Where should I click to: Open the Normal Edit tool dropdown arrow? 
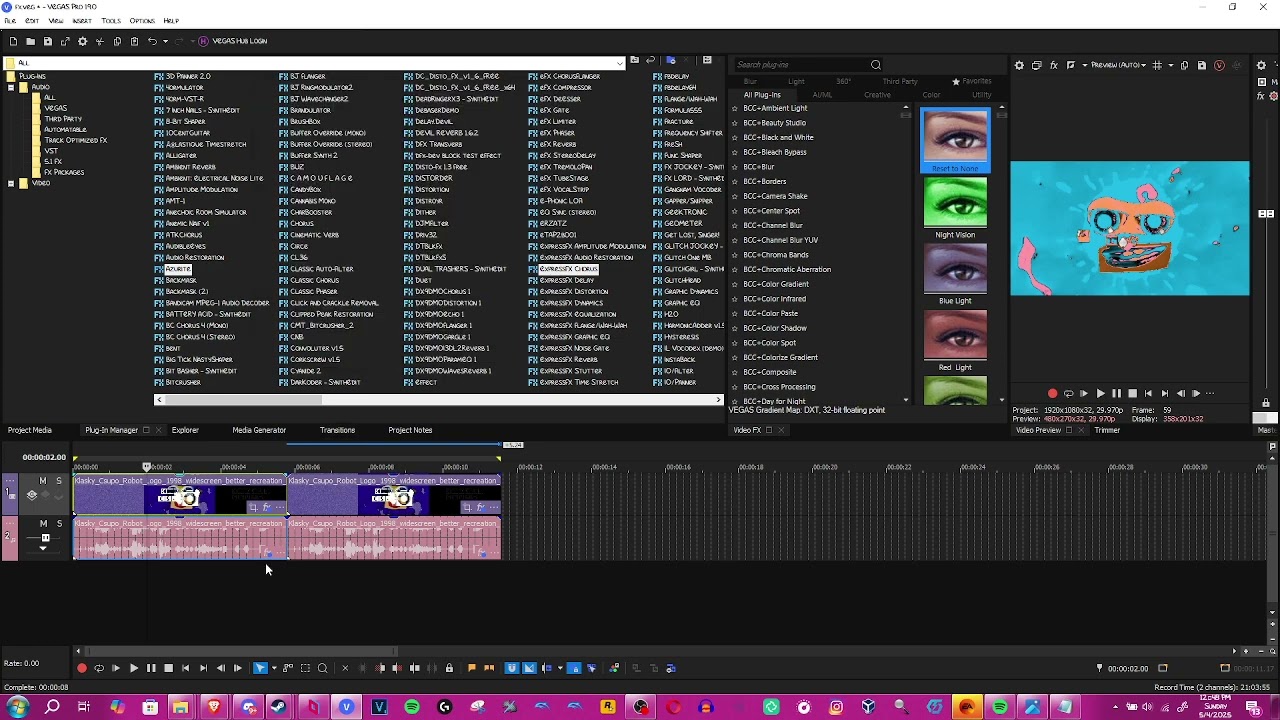(x=273, y=668)
